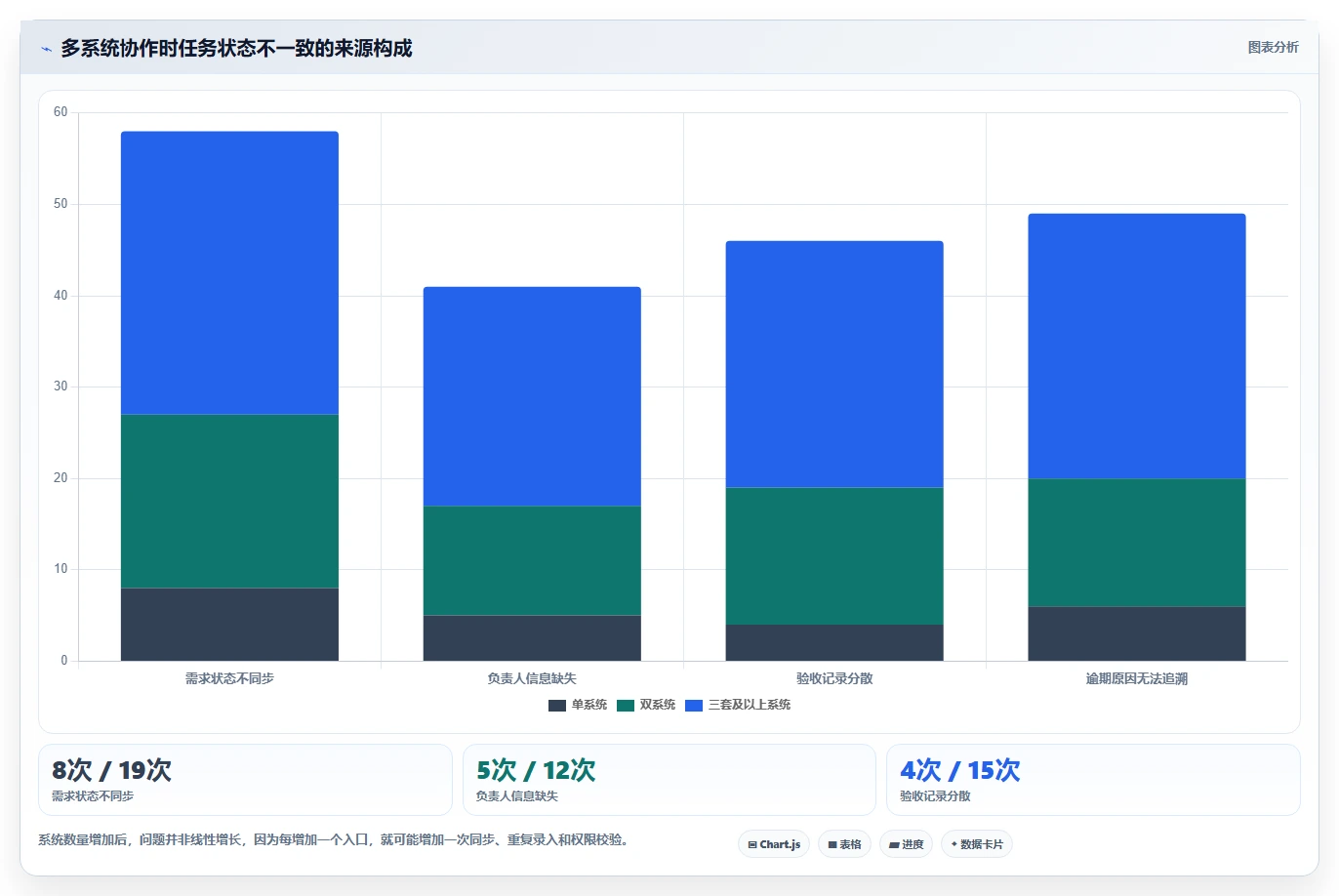This screenshot has height=896, width=1339.
Task: Click the footnote starting 系统数量增加后
Action: point(335,839)
